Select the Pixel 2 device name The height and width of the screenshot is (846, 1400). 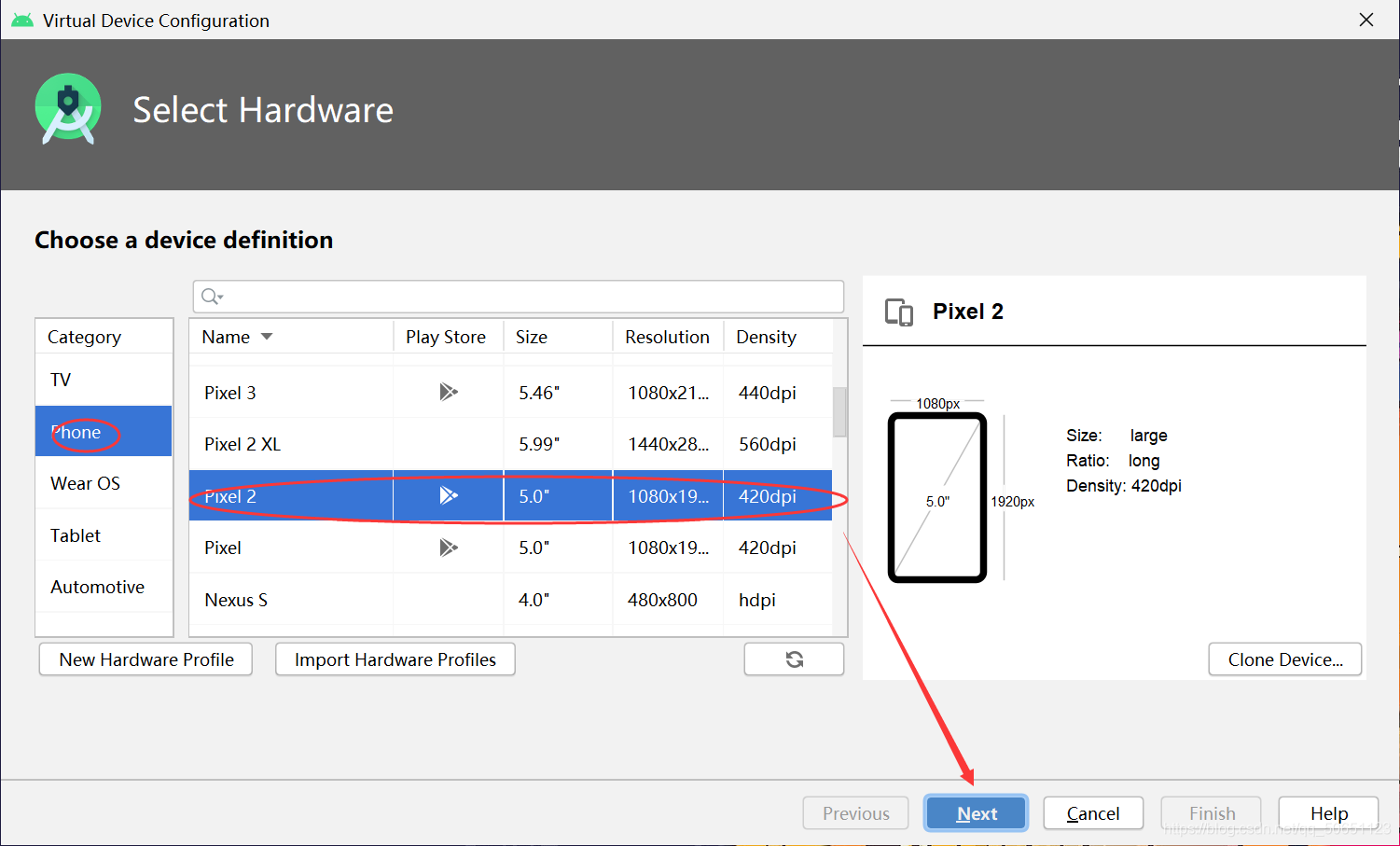coord(230,496)
